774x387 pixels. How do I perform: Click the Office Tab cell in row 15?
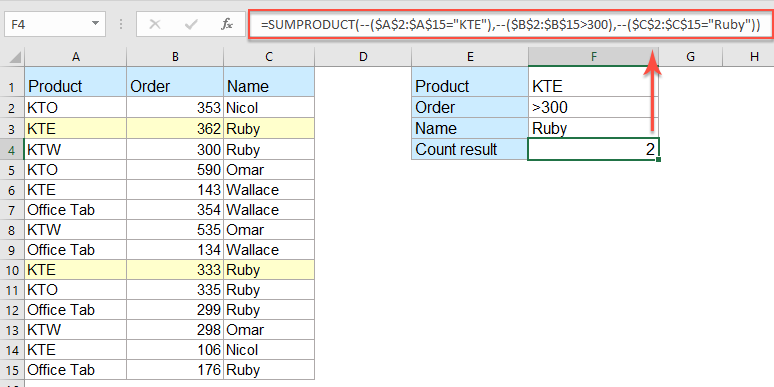click(76, 370)
